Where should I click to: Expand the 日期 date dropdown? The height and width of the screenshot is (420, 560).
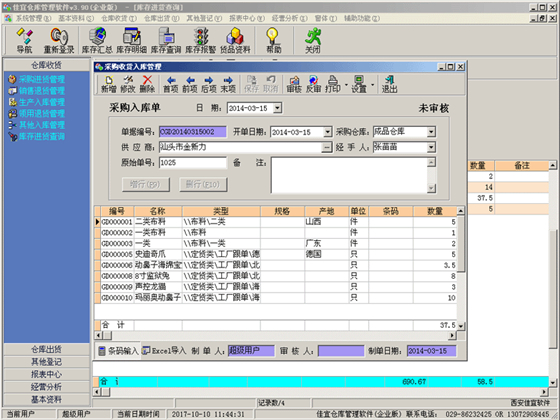(278, 108)
